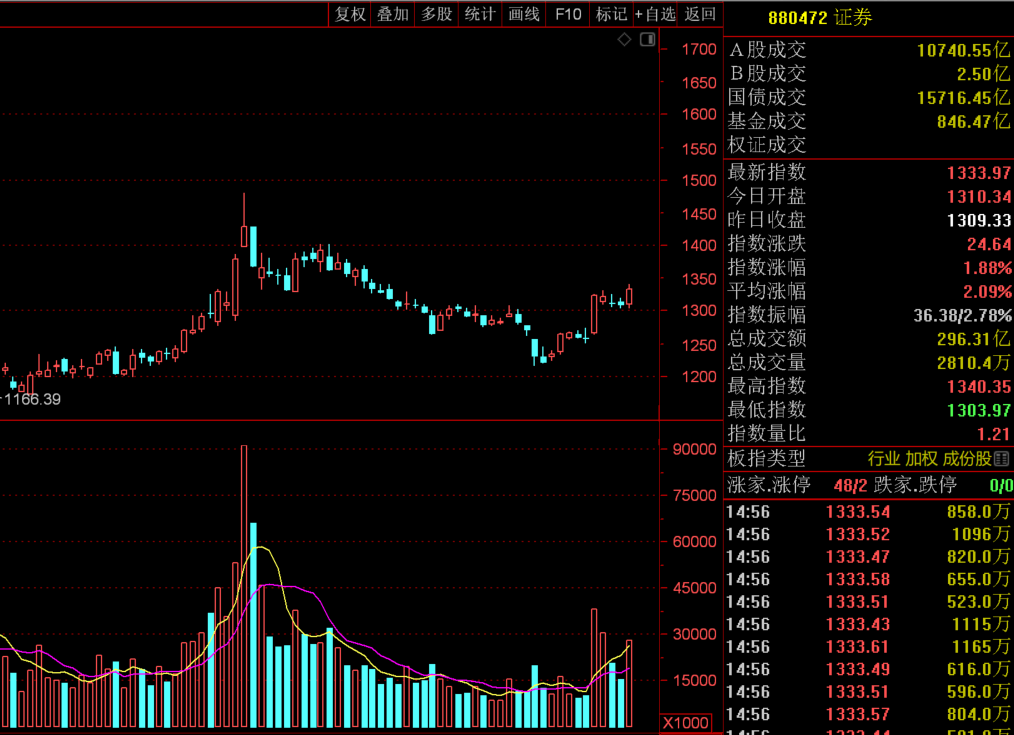Screen dimensions: 1014x735
Task: Select the tick row priced 1333.52
Action: (868, 535)
